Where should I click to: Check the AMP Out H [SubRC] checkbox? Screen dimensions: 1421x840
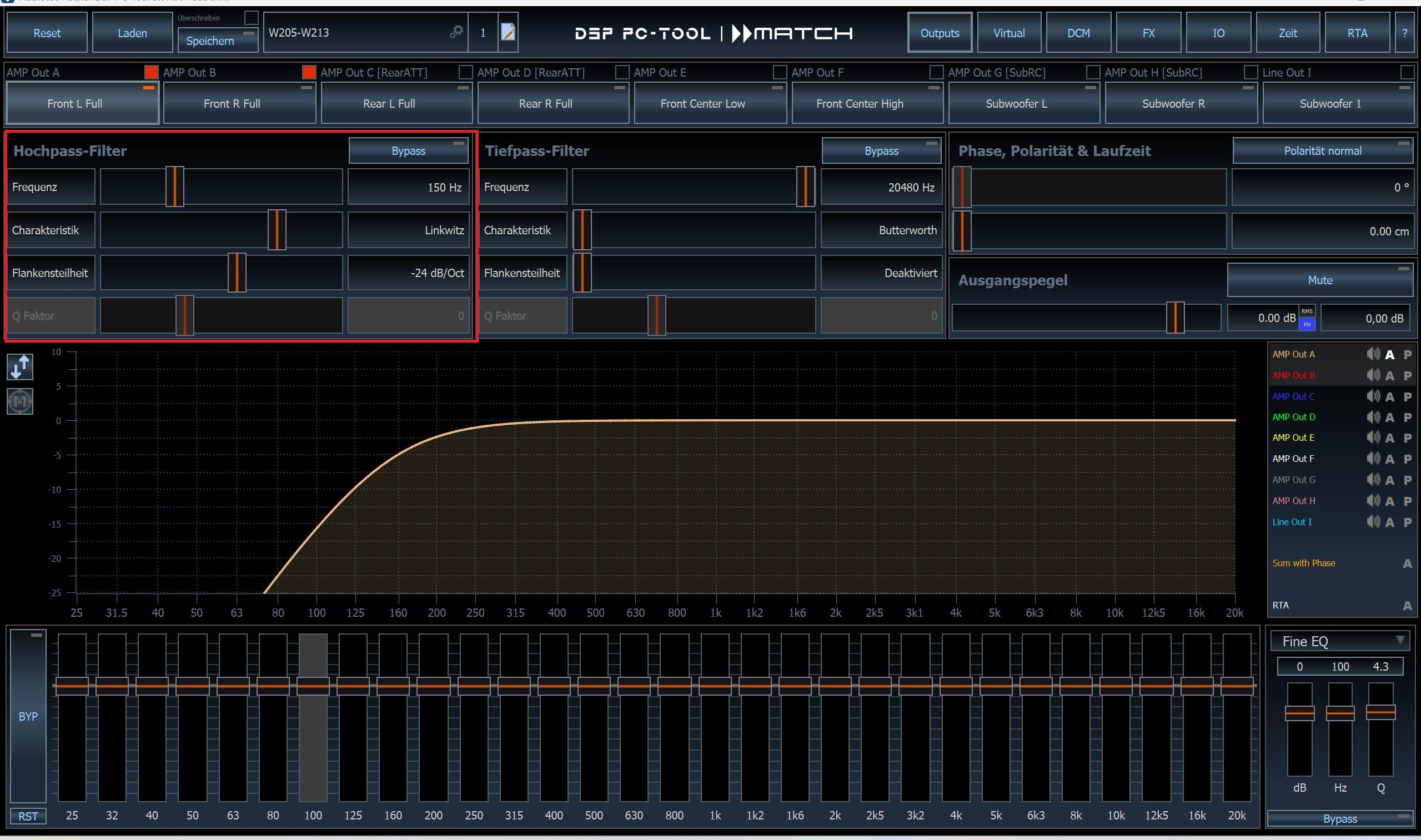click(x=1250, y=72)
